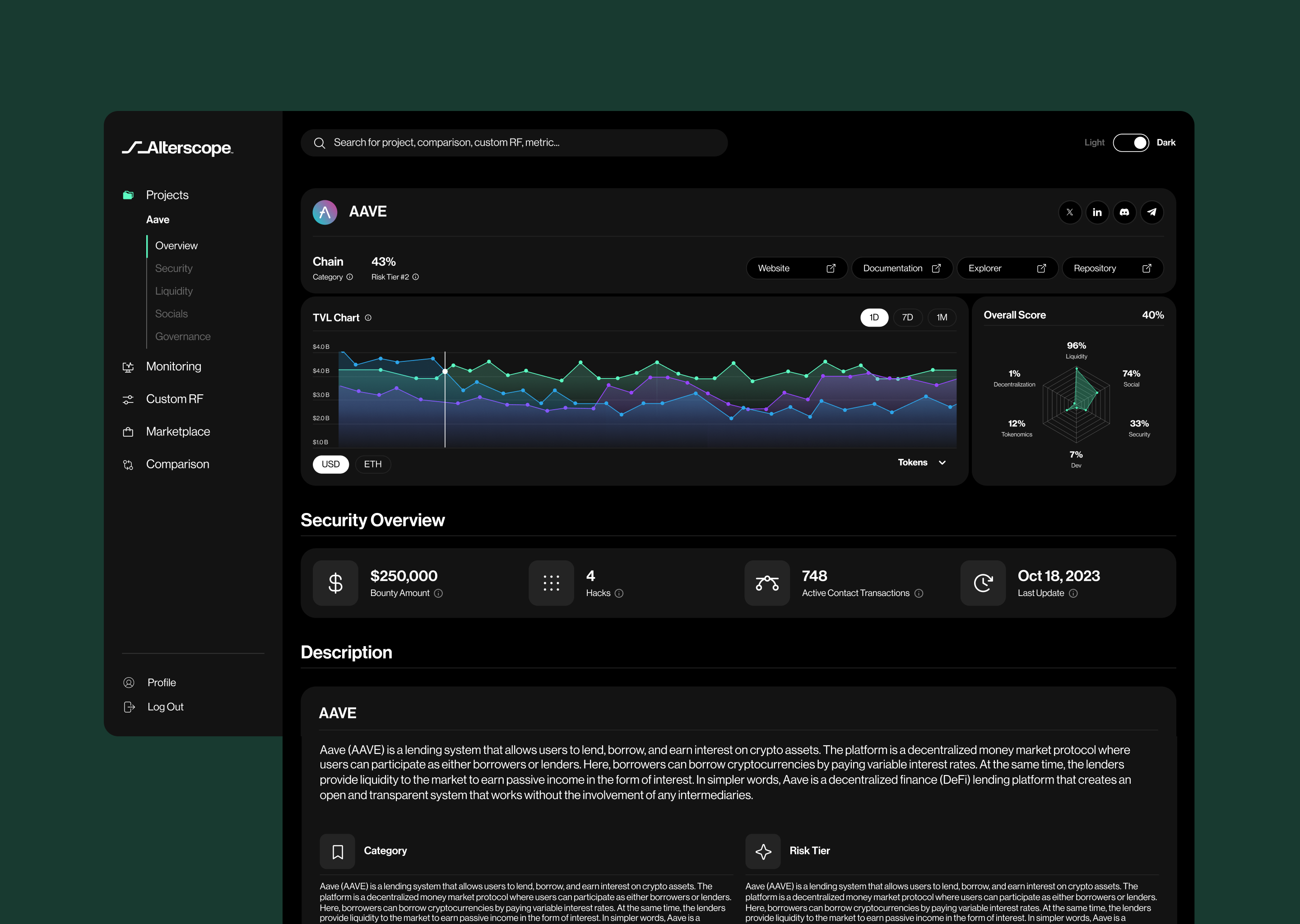Viewport: 1300px width, 924px height.
Task: Open the Telegram icon for AAVE
Action: pyautogui.click(x=1152, y=212)
